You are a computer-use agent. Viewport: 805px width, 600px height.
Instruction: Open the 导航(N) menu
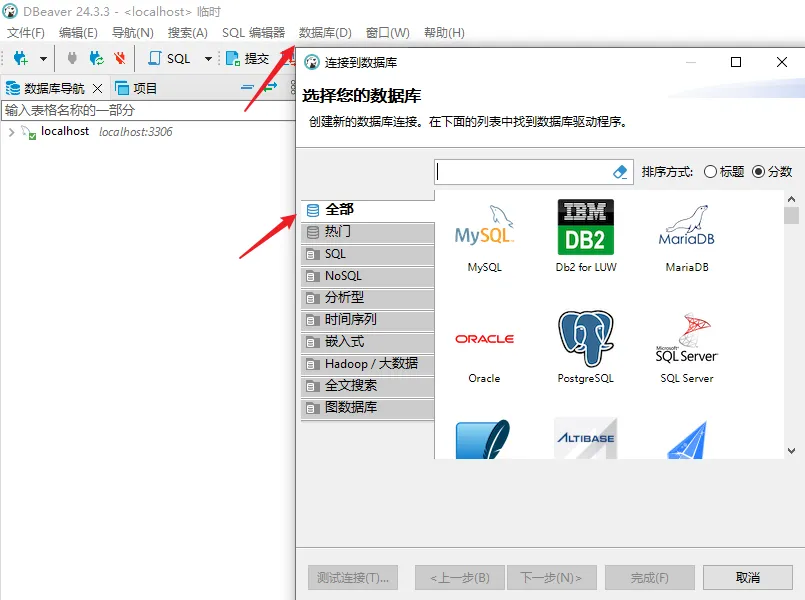coord(132,33)
